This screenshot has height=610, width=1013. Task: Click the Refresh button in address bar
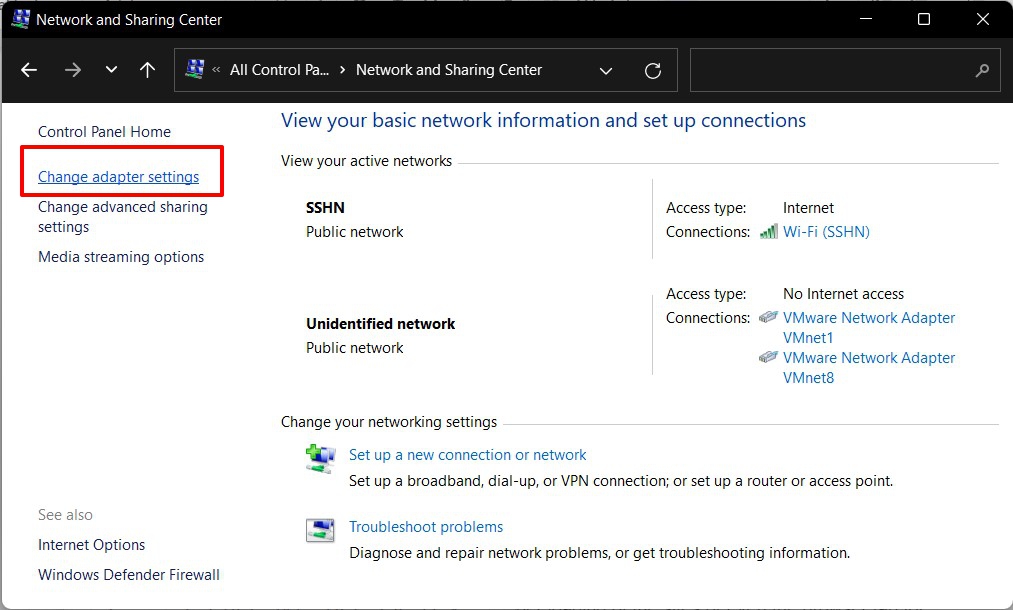653,71
